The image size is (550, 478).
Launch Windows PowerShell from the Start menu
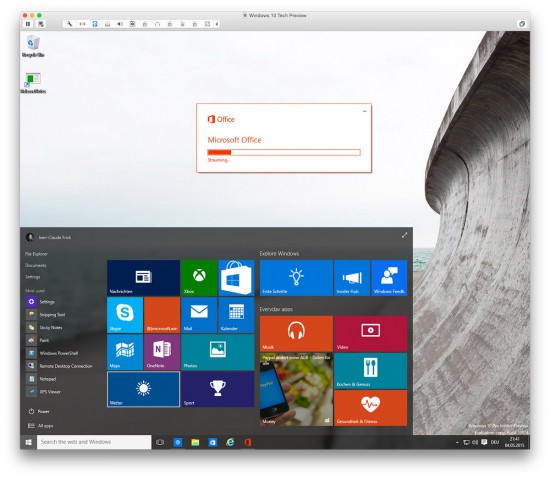tap(52, 353)
